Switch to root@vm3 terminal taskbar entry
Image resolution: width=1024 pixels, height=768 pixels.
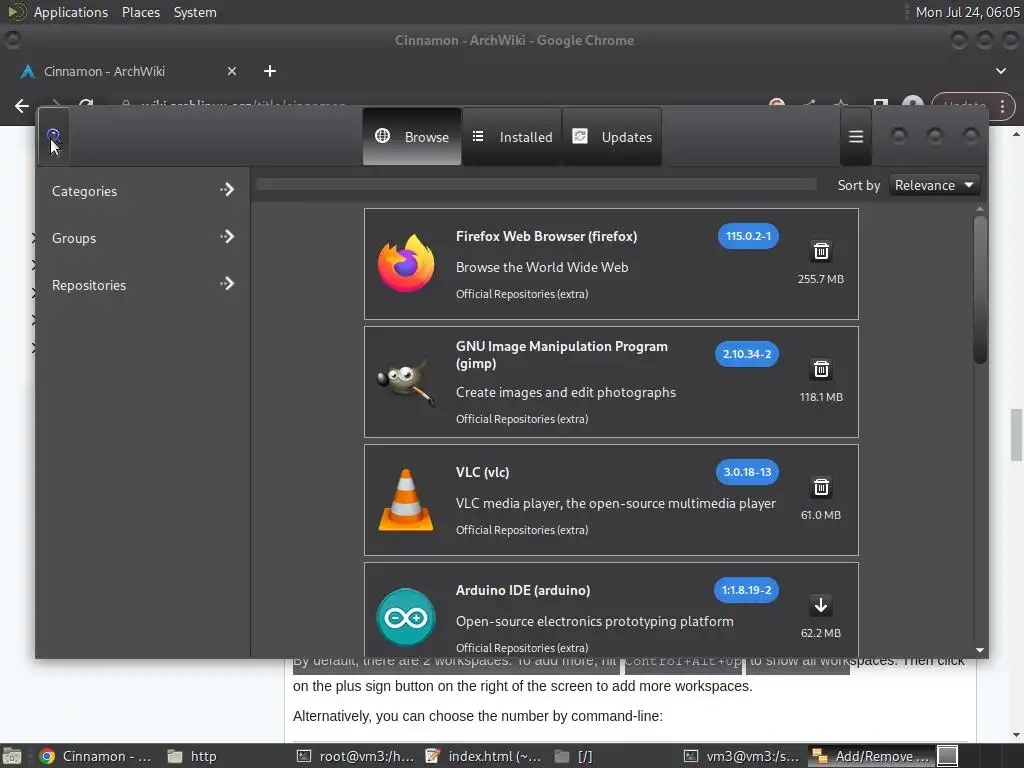(x=357, y=756)
